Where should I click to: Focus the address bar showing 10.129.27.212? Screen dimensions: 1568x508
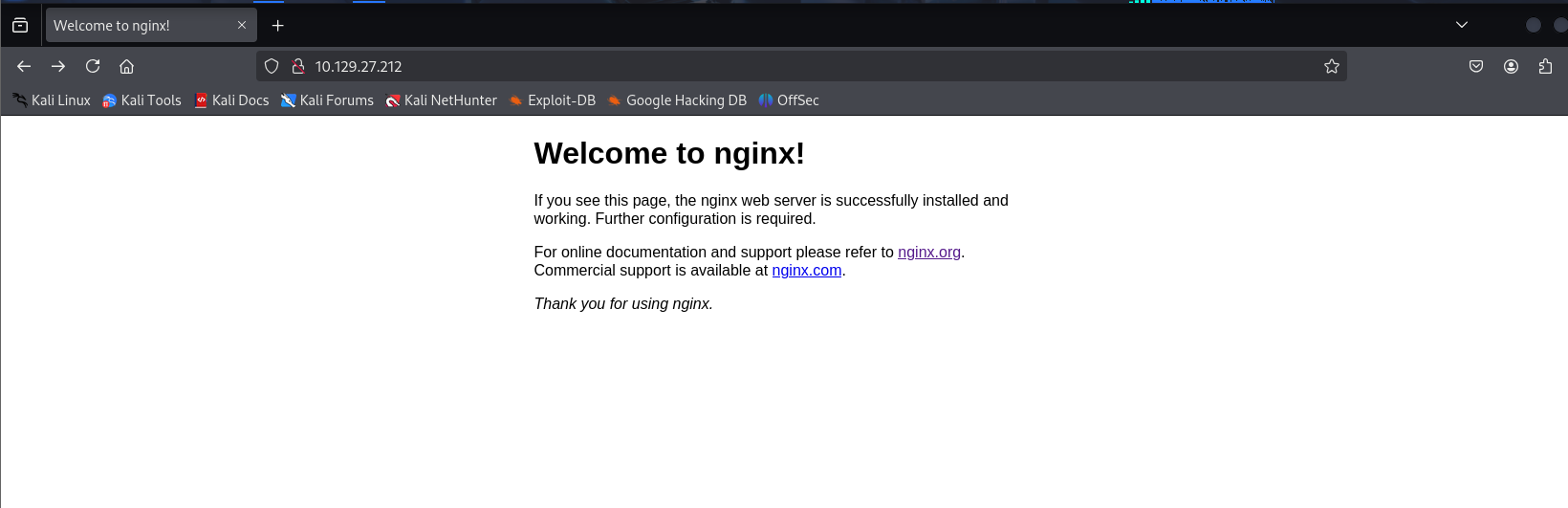(801, 66)
